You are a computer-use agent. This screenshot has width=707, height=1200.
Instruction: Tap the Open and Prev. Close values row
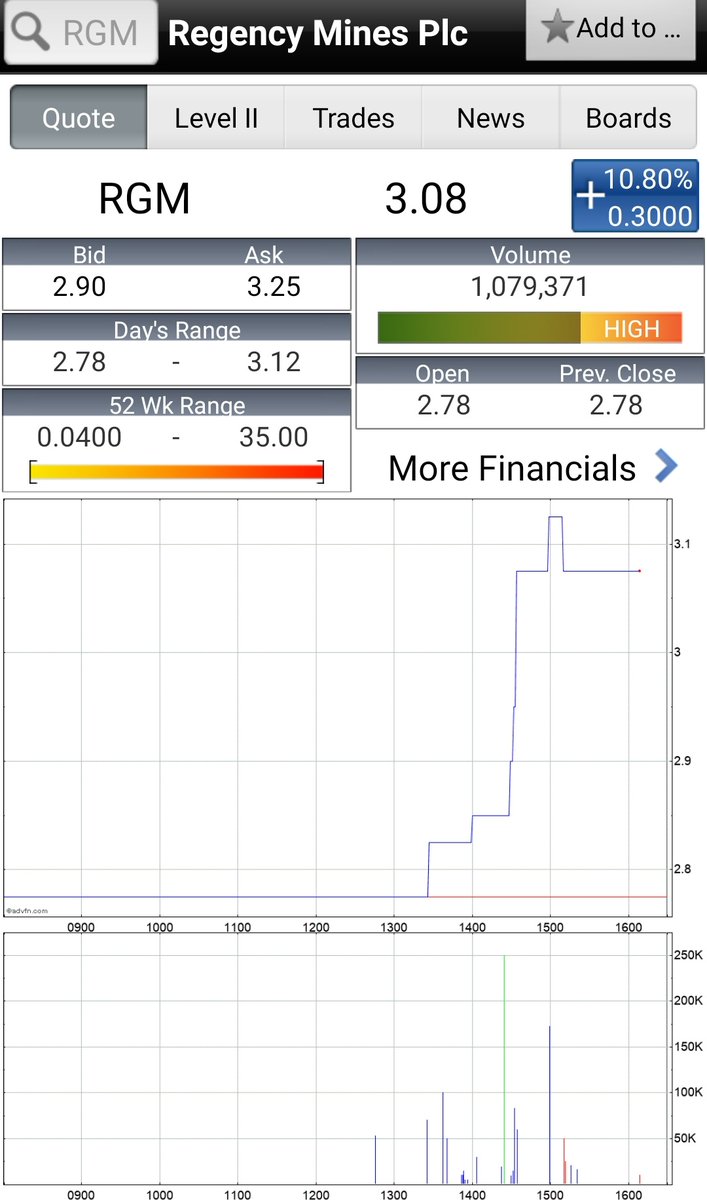pos(530,405)
